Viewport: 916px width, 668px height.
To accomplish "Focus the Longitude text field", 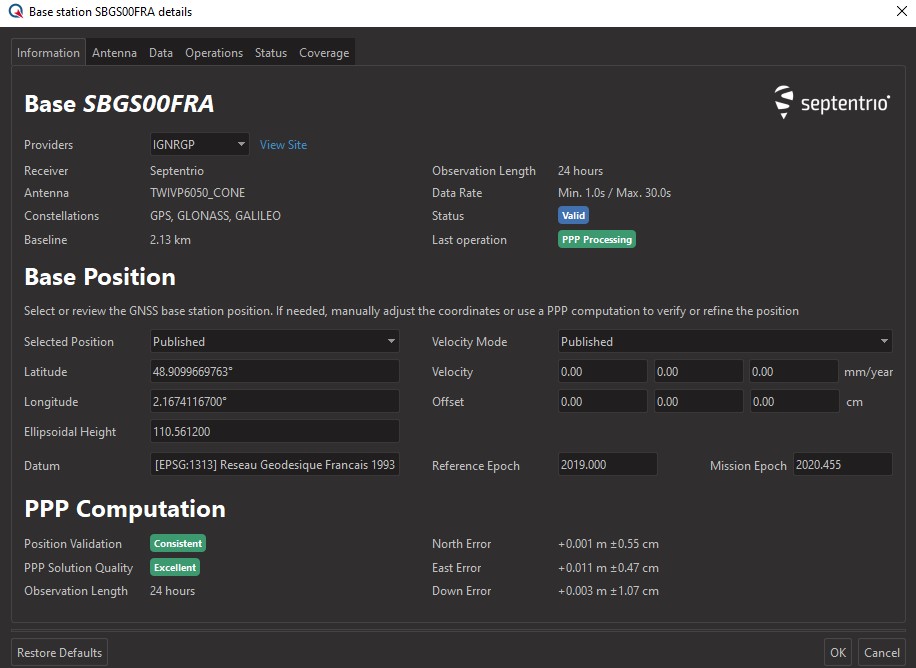I will (274, 402).
